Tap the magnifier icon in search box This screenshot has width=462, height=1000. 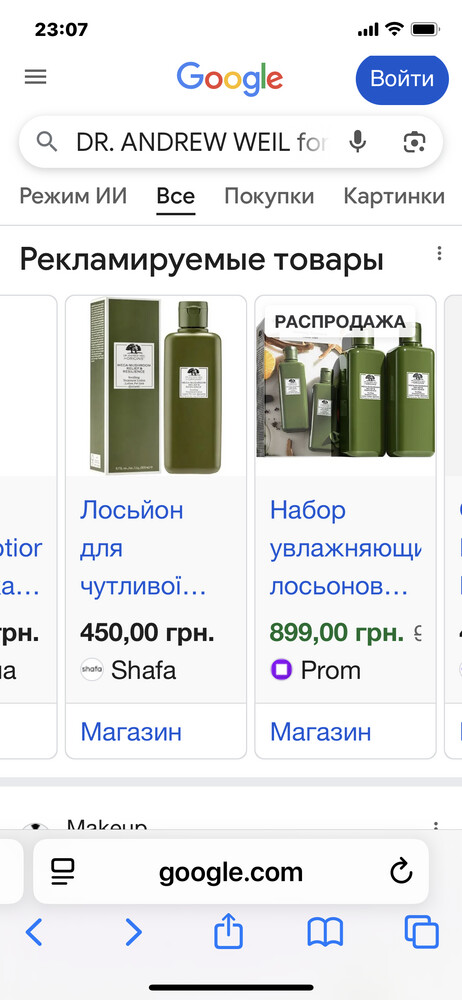point(47,142)
